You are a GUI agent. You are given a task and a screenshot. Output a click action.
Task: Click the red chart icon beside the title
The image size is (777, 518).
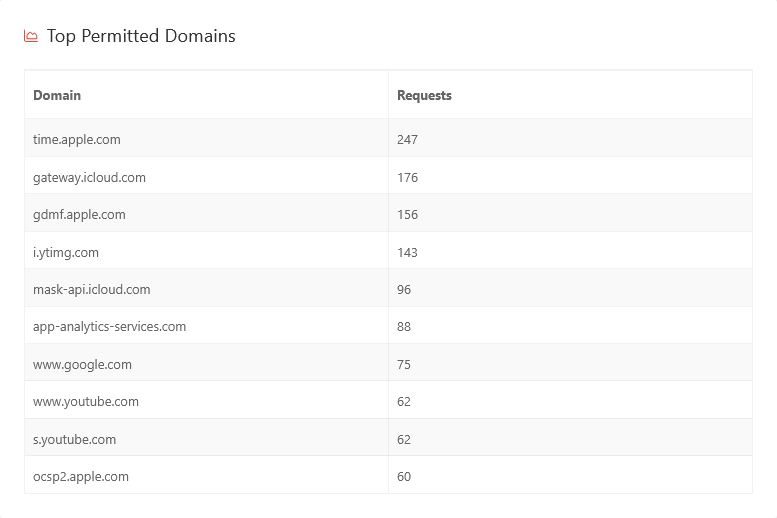31,37
